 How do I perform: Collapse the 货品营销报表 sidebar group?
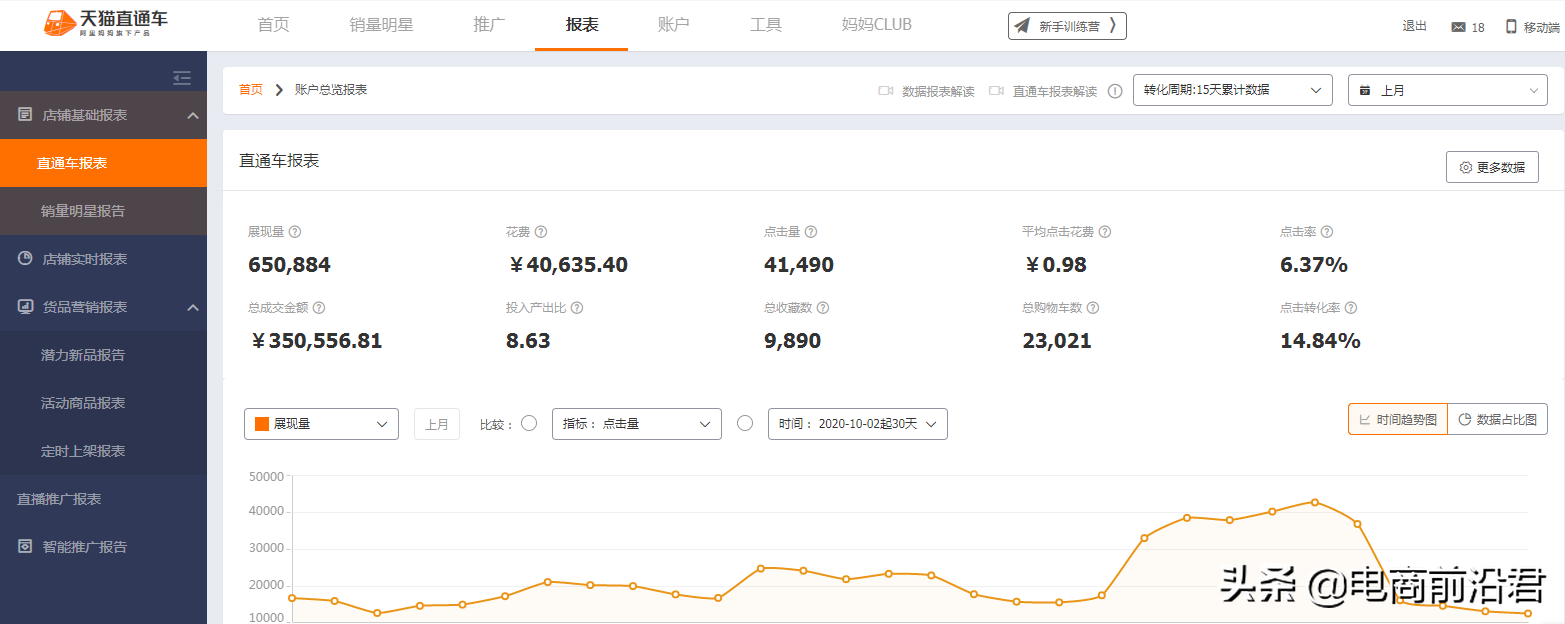192,308
